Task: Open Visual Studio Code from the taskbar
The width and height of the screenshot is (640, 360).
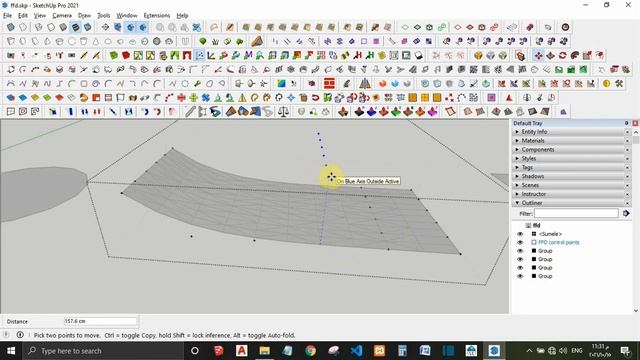Action: [x=356, y=351]
